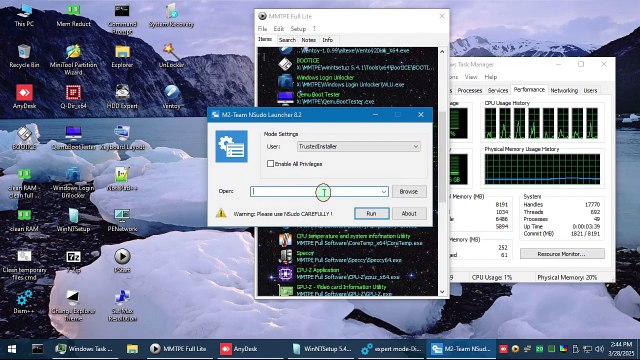Image resolution: width=640 pixels, height=360 pixels.
Task: Open Notepad++ desktop shortcut
Action: tap(122, 179)
